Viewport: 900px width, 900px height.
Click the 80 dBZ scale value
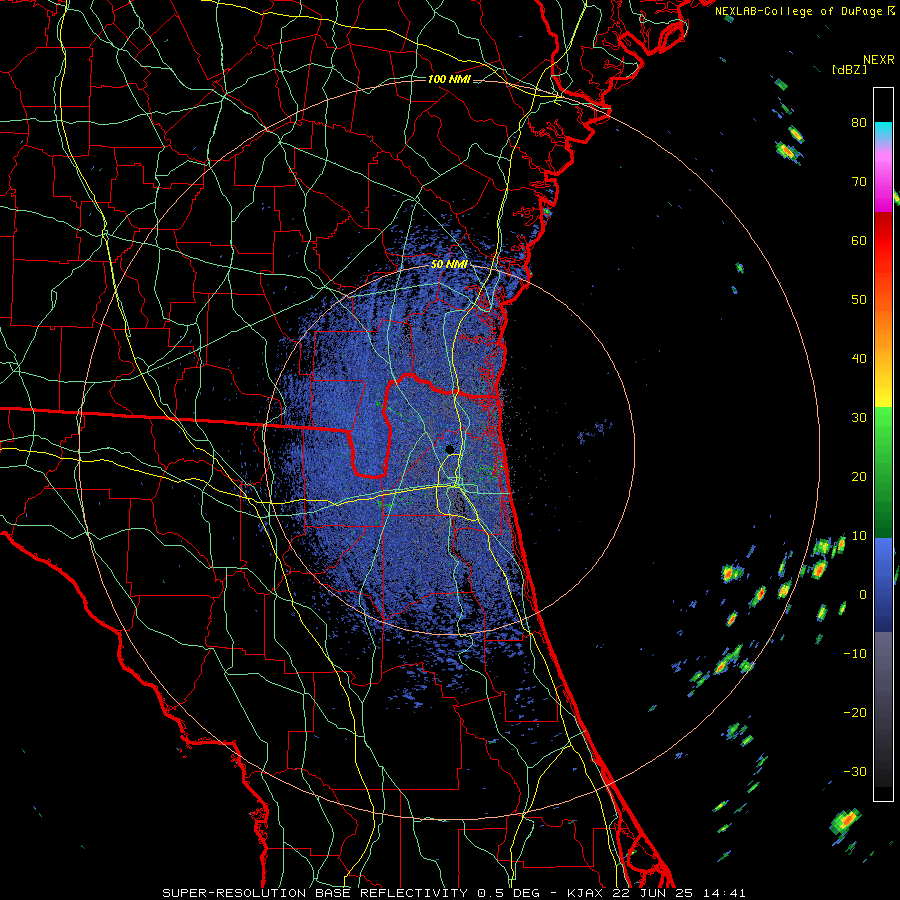point(859,122)
